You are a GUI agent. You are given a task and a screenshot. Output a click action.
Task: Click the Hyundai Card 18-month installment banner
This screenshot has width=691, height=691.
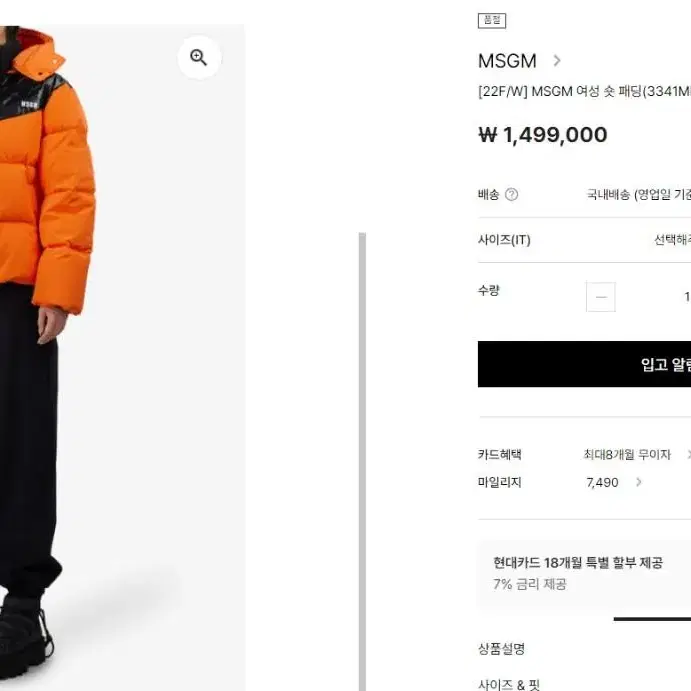click(x=584, y=574)
